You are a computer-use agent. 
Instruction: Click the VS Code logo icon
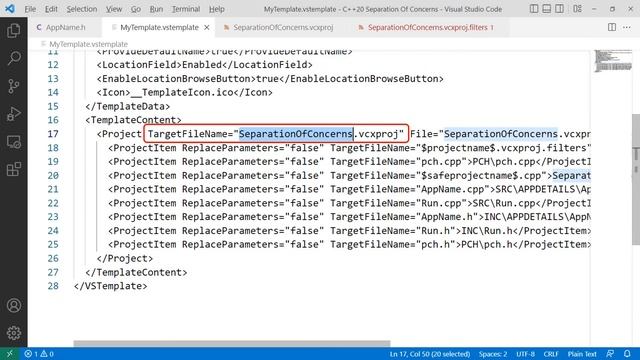pyautogui.click(x=10, y=9)
